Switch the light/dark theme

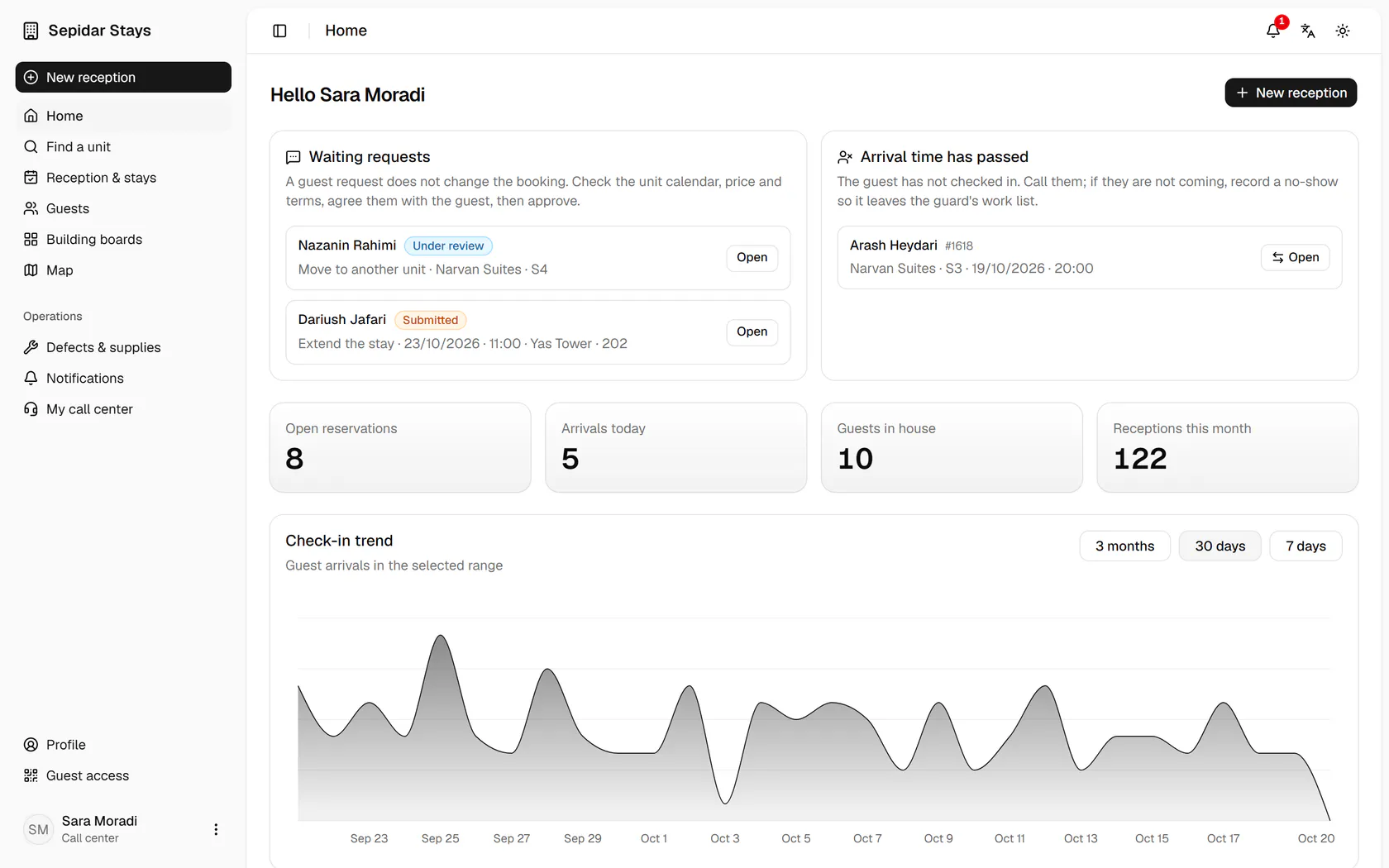click(1343, 31)
